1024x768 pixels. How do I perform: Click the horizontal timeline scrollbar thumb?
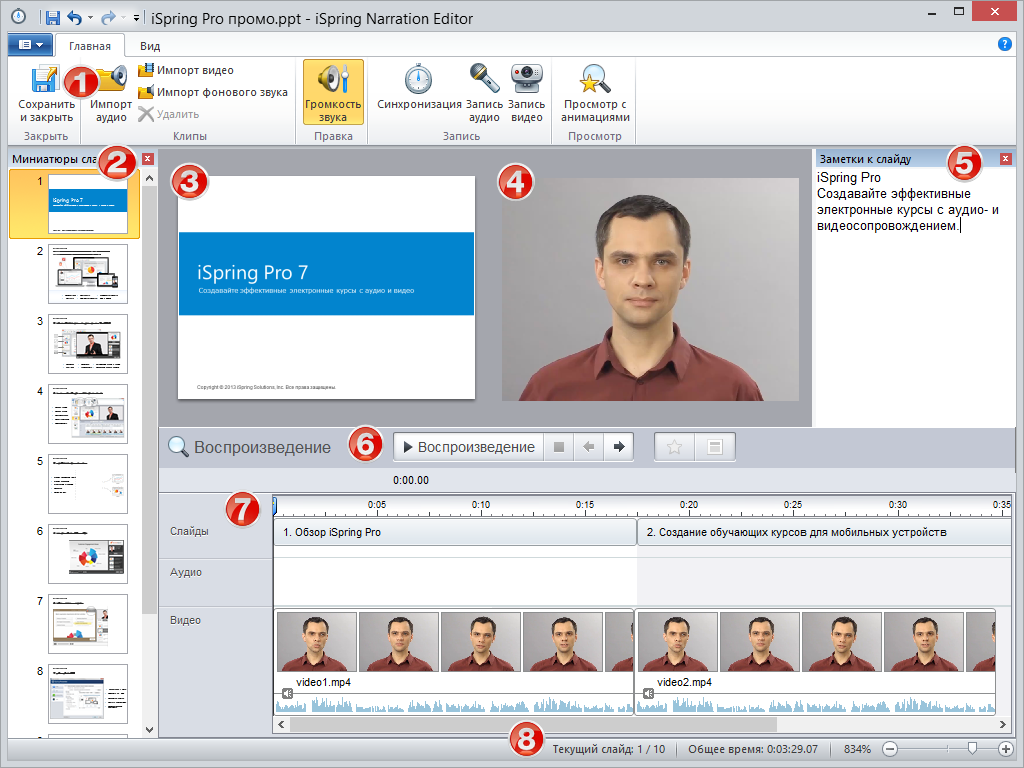533,724
